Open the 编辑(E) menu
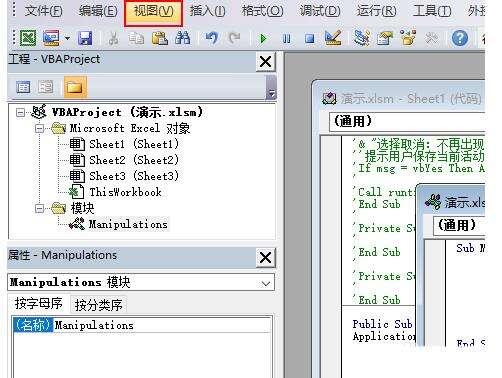 point(98,11)
